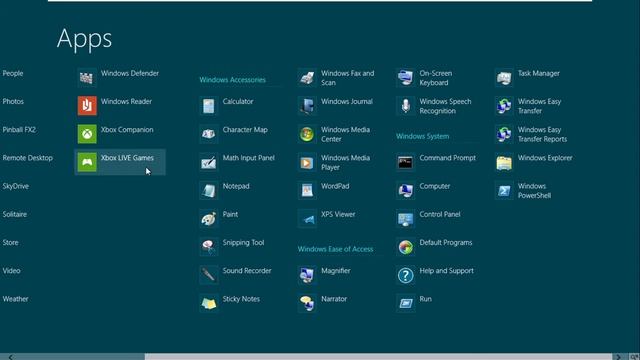Screen dimensions: 640x360
Task: Launch Windows Fax and Scan icon
Action: 307,78
